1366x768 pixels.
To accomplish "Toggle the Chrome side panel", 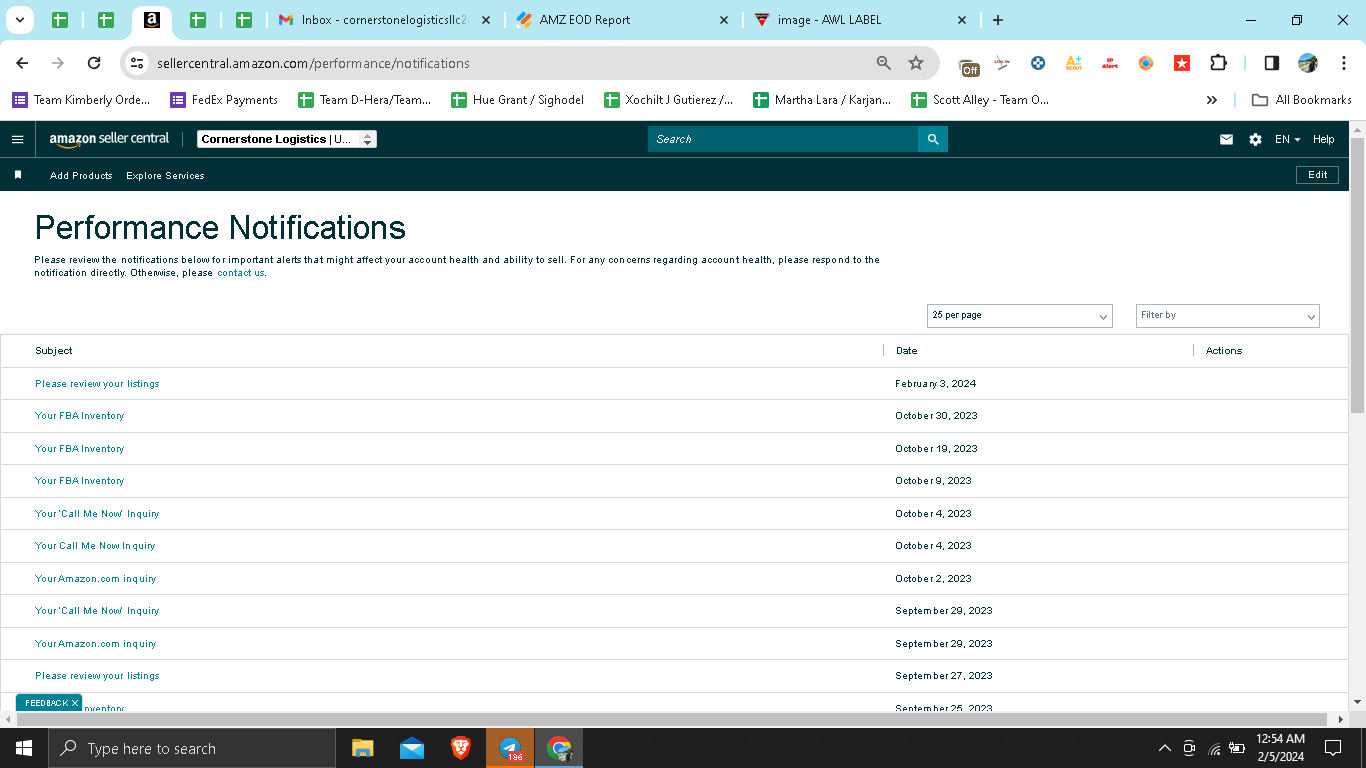I will click(1272, 63).
